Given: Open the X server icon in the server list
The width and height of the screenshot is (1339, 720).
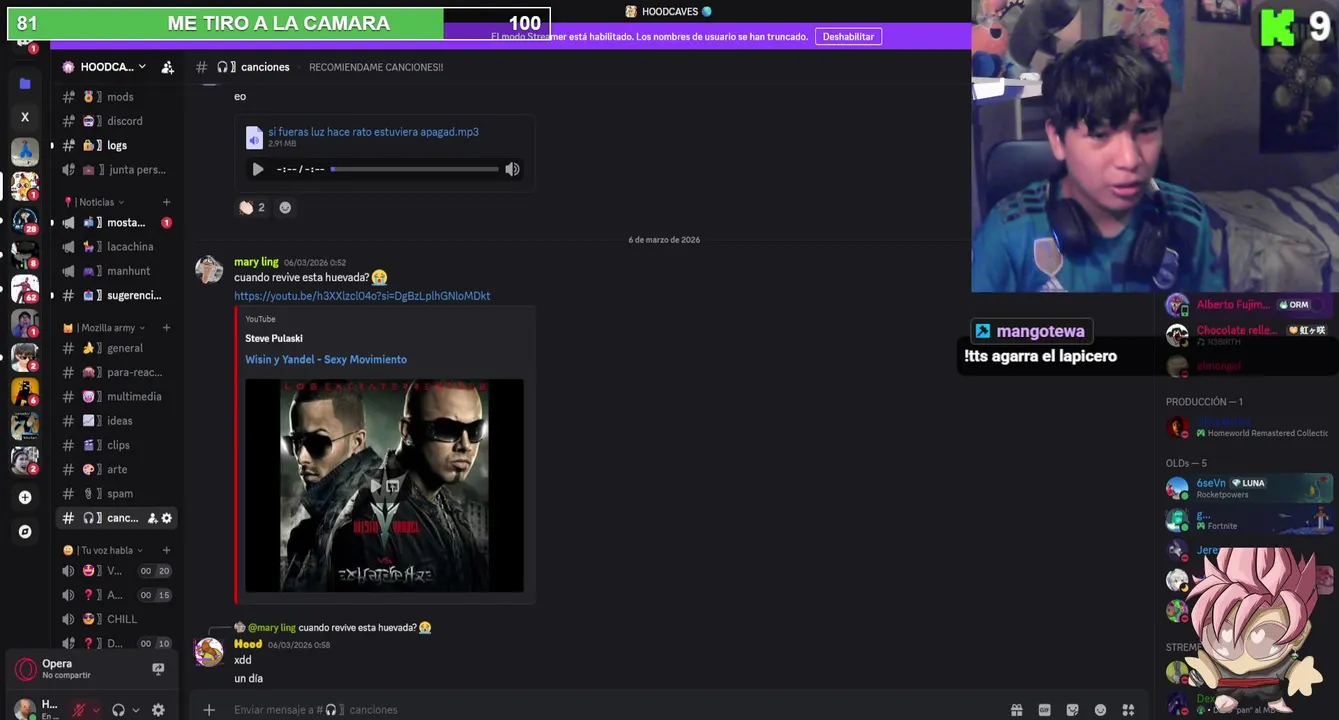Looking at the screenshot, I should pyautogui.click(x=25, y=117).
